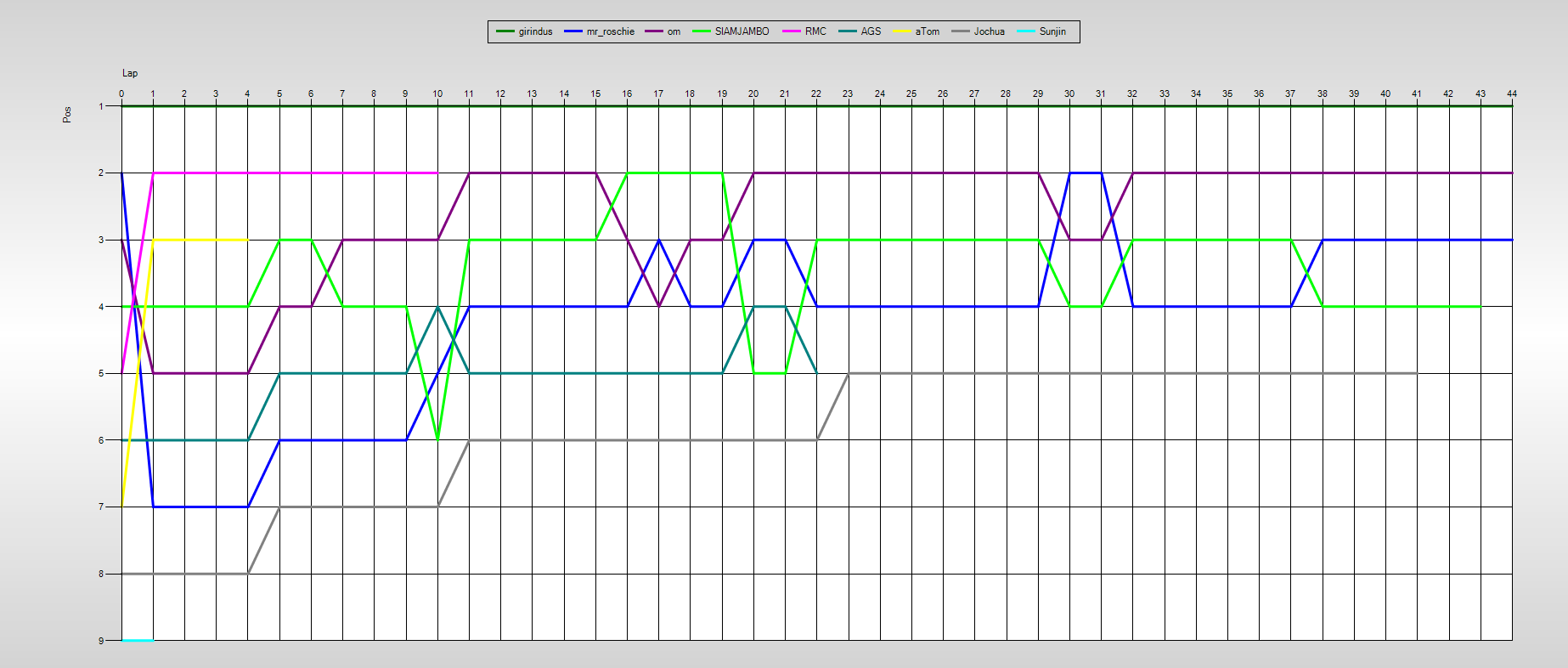Click position 9 on the vertical axis
This screenshot has width=1568, height=668.
tap(101, 640)
